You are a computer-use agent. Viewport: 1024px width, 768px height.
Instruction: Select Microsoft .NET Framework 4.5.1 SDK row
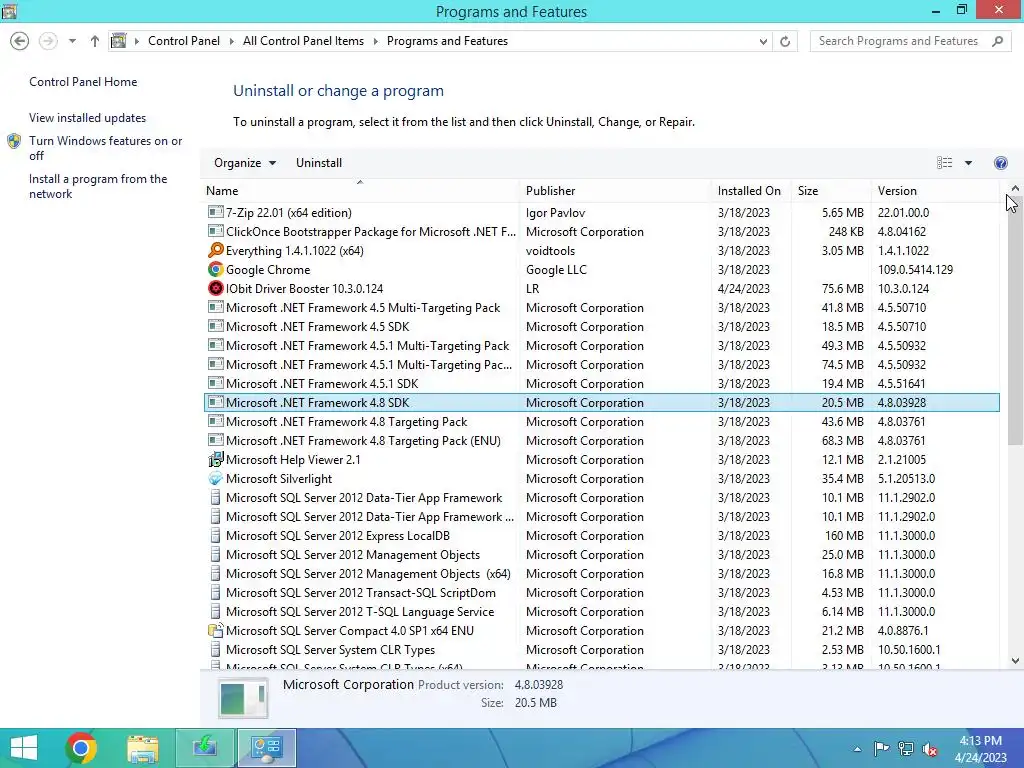point(601,383)
